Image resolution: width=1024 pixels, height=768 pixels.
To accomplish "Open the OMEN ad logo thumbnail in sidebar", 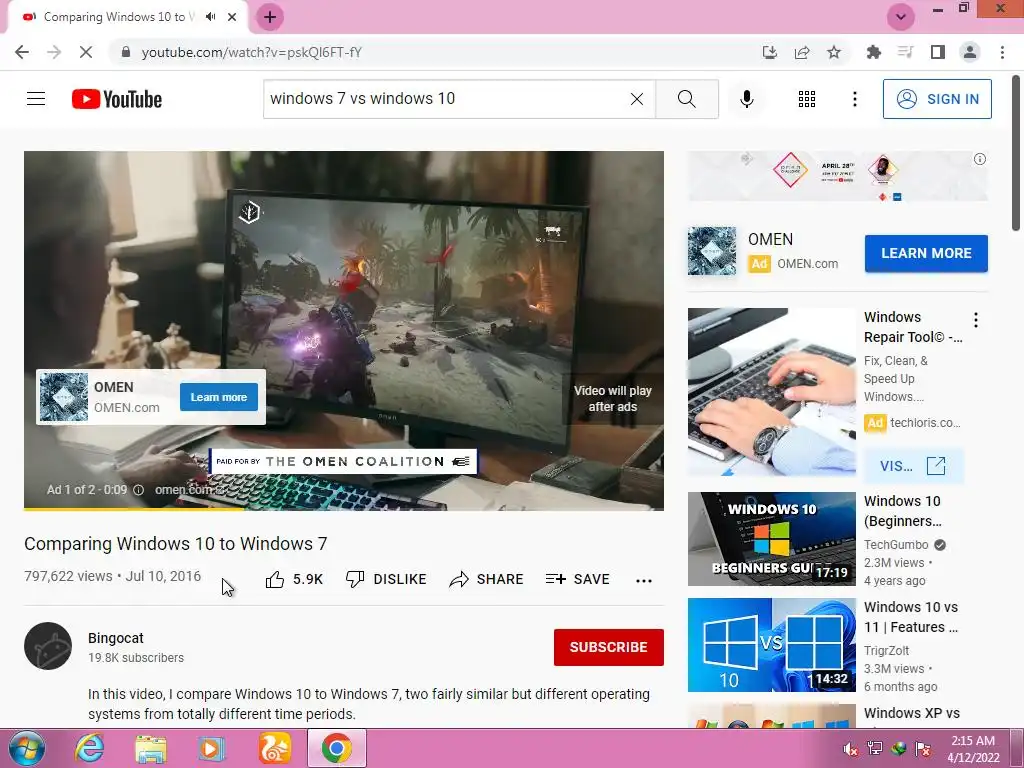I will click(712, 251).
